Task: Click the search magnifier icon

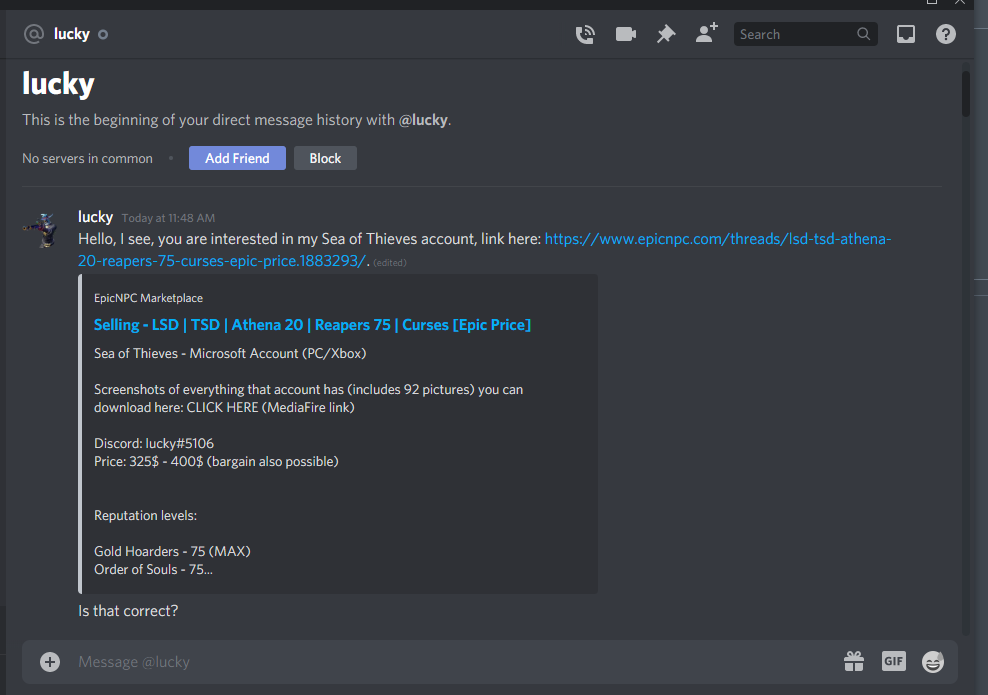Action: [x=863, y=34]
